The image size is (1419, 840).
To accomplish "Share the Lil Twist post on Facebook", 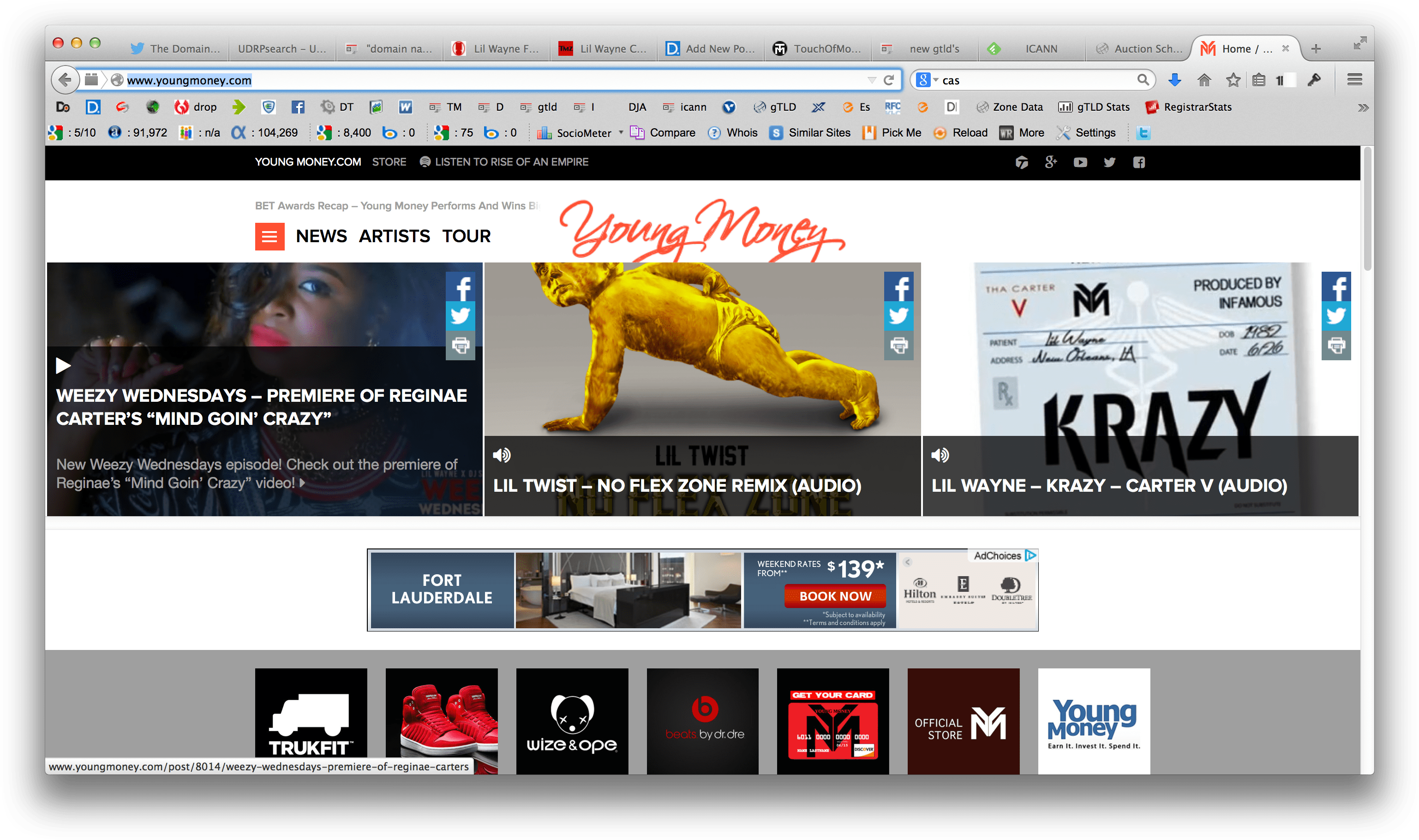I will [900, 287].
